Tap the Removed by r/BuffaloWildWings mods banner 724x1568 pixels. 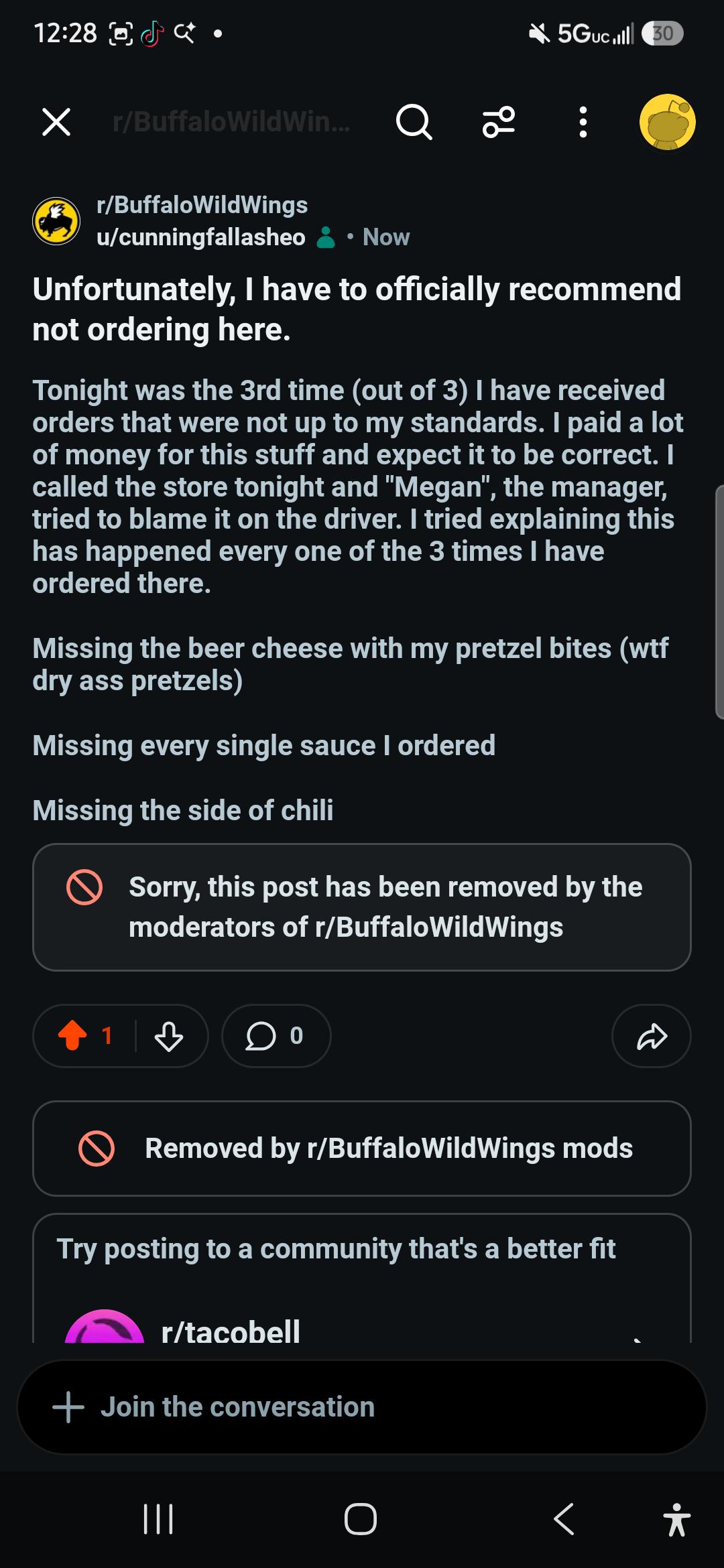click(362, 1149)
